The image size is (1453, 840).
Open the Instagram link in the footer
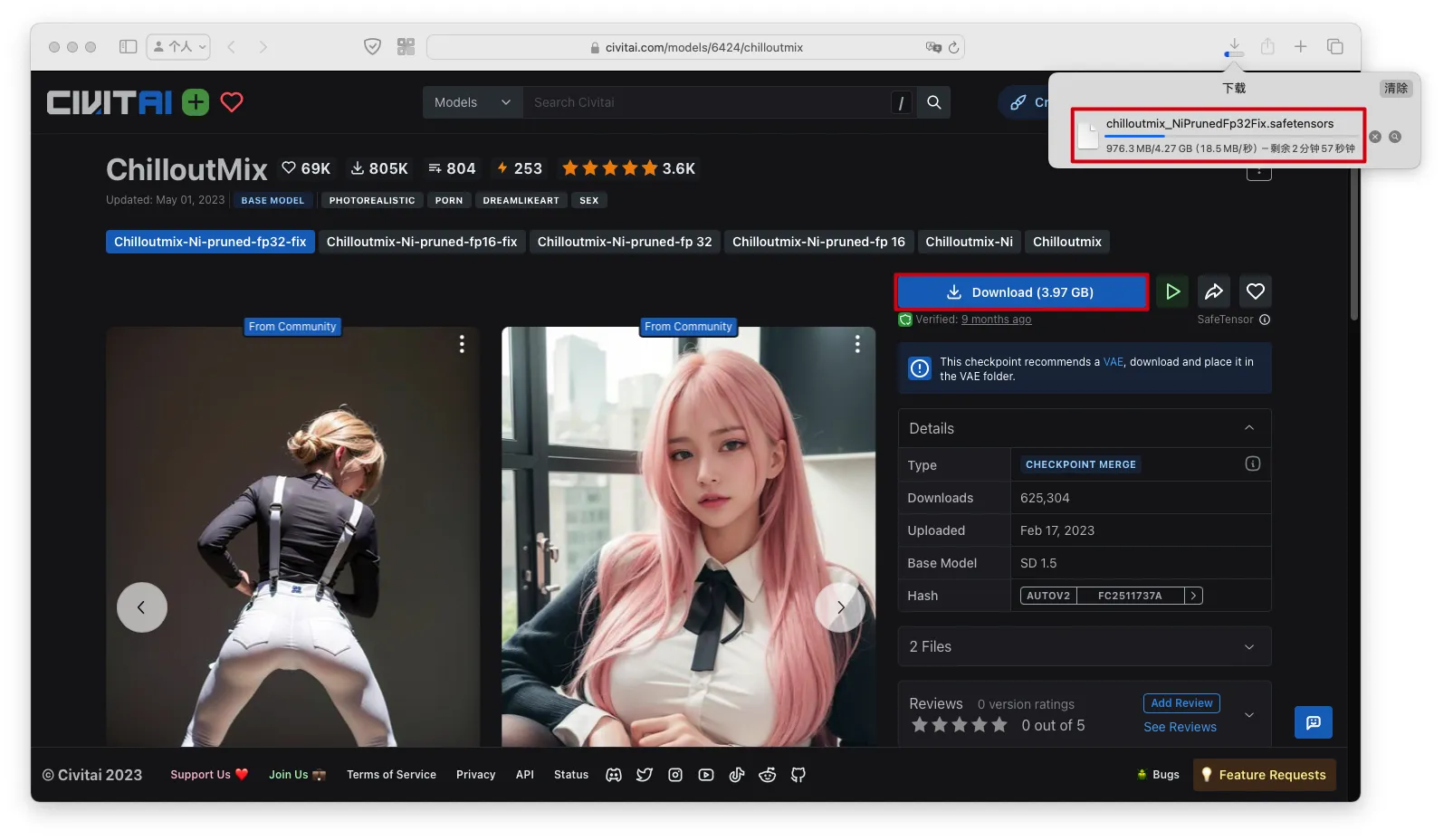[675, 775]
